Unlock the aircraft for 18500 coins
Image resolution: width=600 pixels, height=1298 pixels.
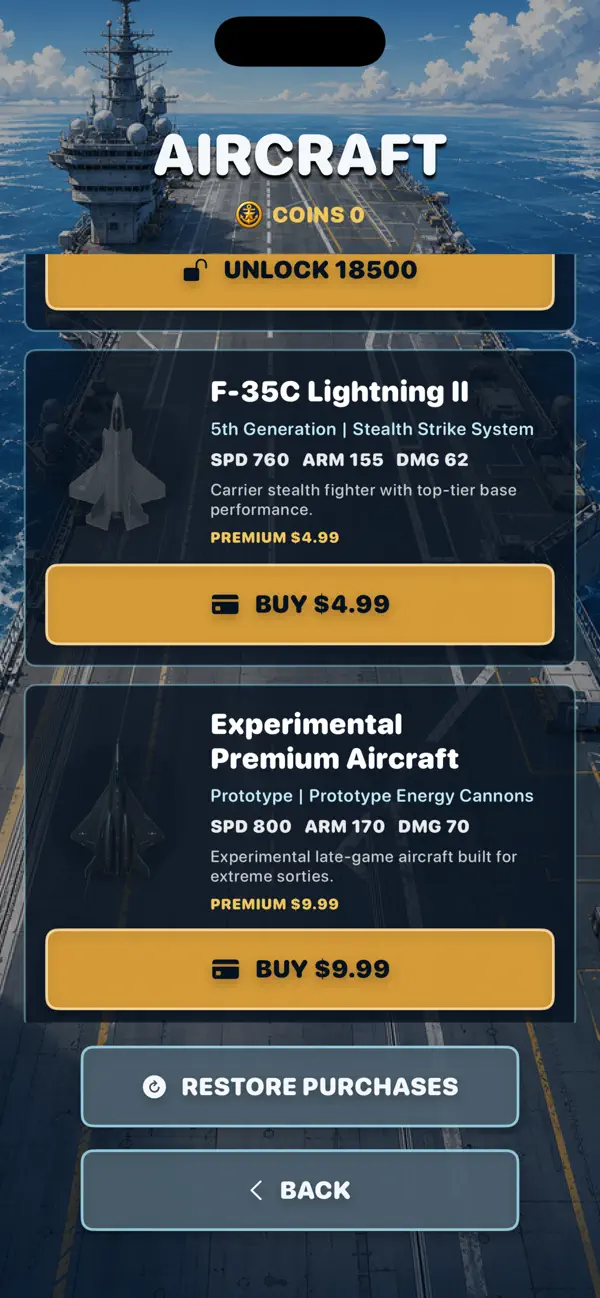pyautogui.click(x=300, y=277)
